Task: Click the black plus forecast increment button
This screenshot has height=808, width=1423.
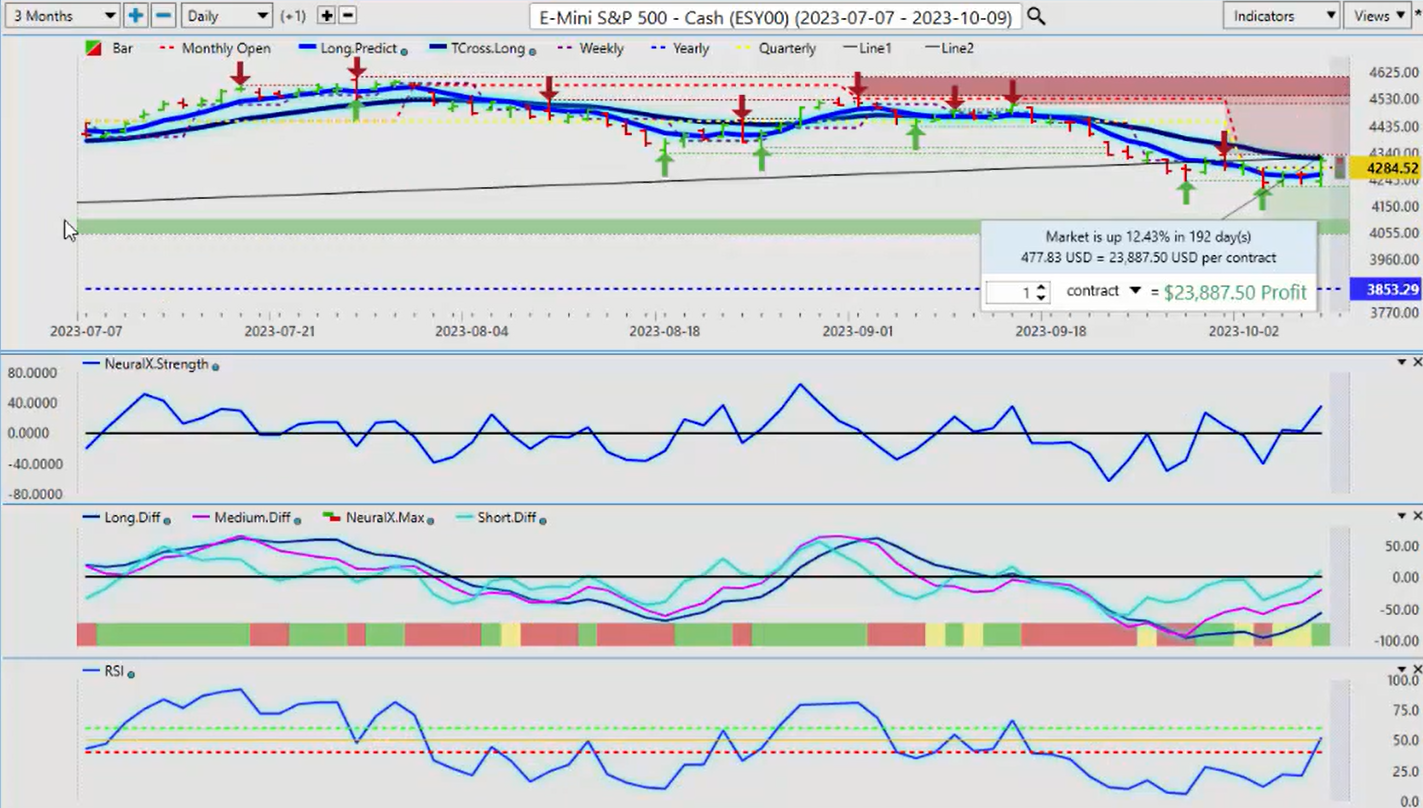Action: point(326,16)
